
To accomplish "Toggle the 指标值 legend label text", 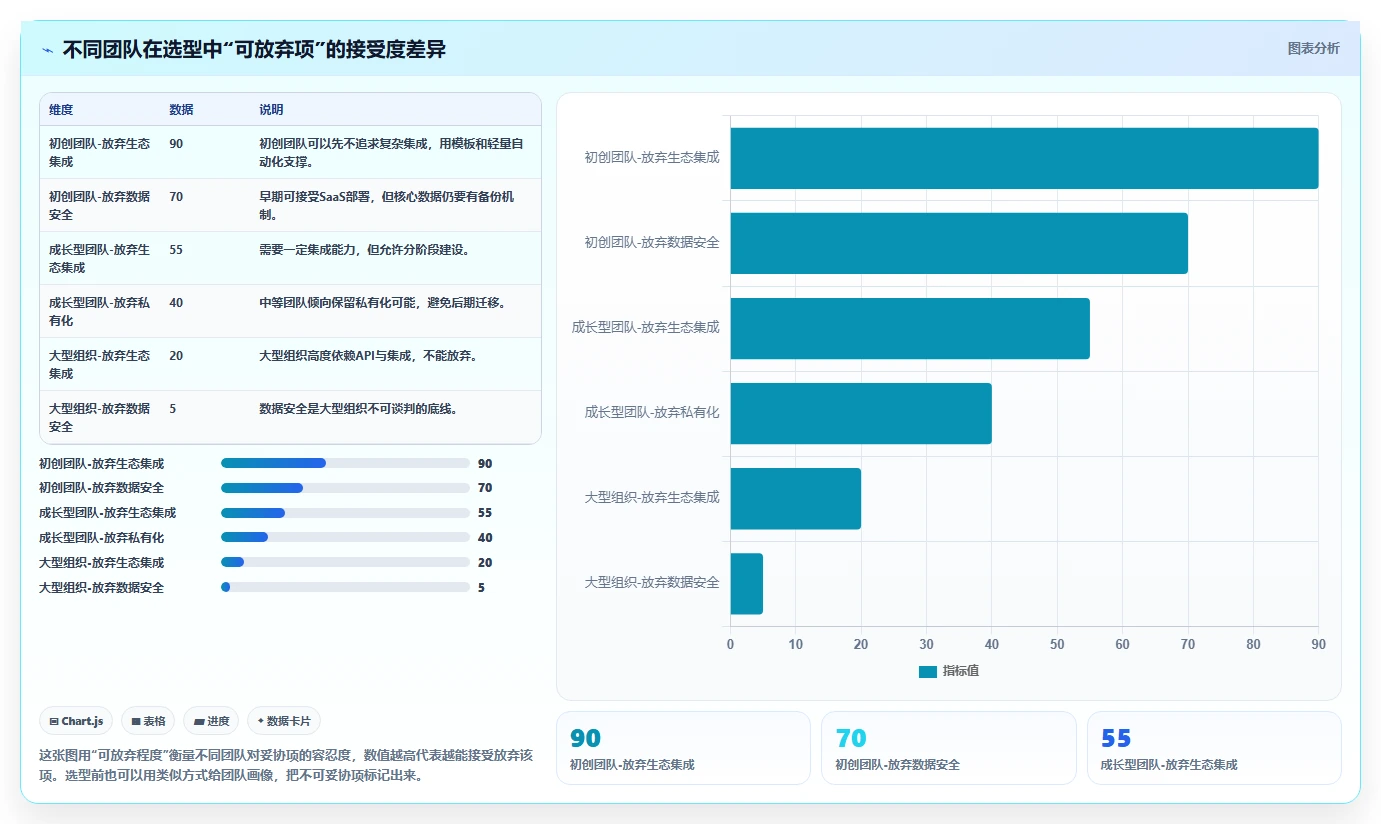I will pyautogui.click(x=960, y=671).
